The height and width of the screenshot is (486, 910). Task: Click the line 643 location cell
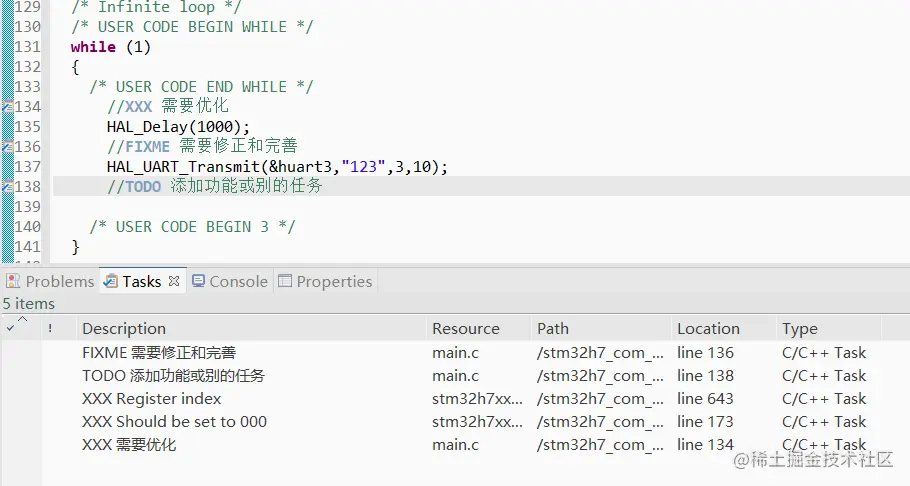705,399
